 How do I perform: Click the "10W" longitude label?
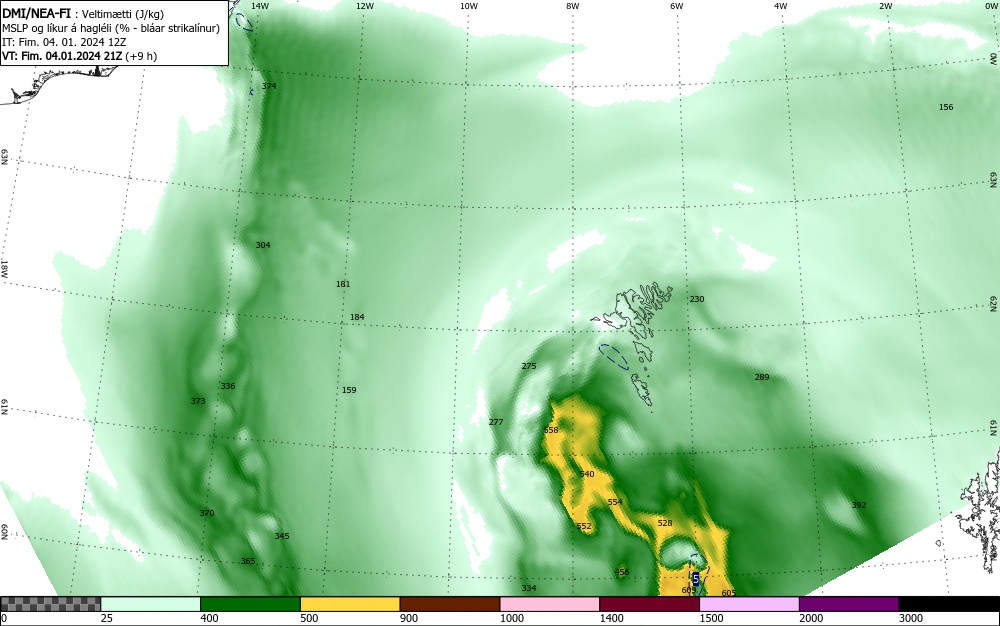pos(469,6)
